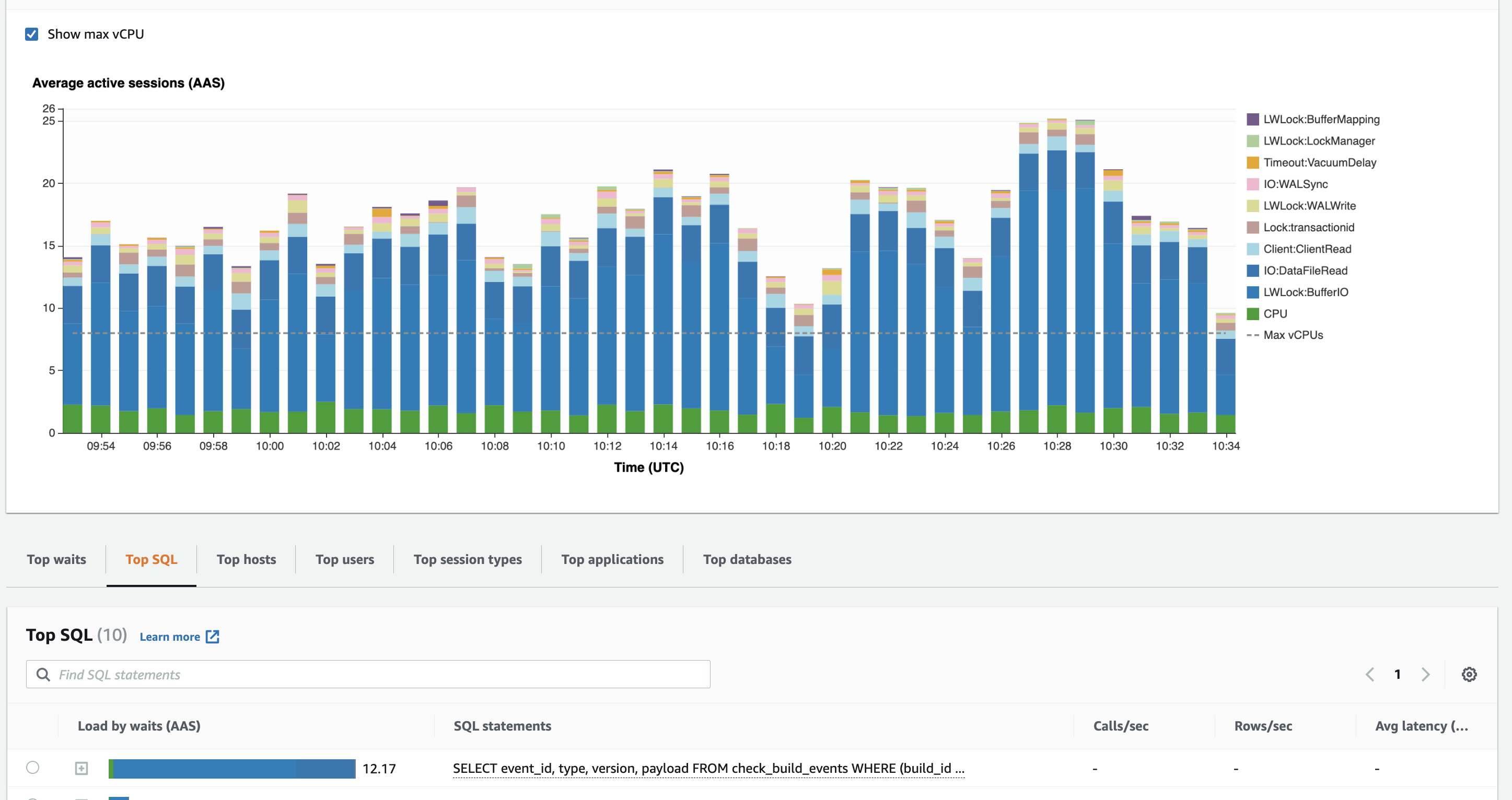Viewport: 1512px width, 800px height.
Task: Expand the check_build_events SQL statement details
Action: (81, 767)
